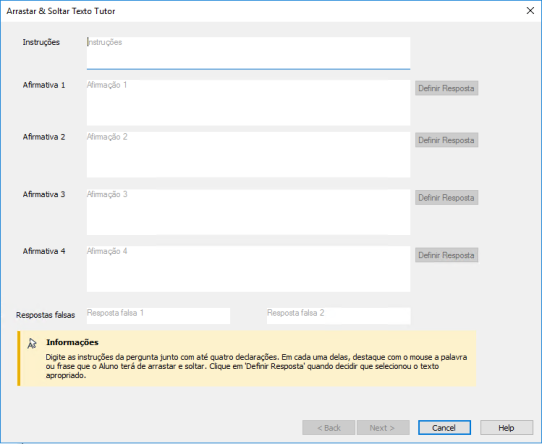Click the Instruções text field
542x444 pixels.
[x=248, y=53]
